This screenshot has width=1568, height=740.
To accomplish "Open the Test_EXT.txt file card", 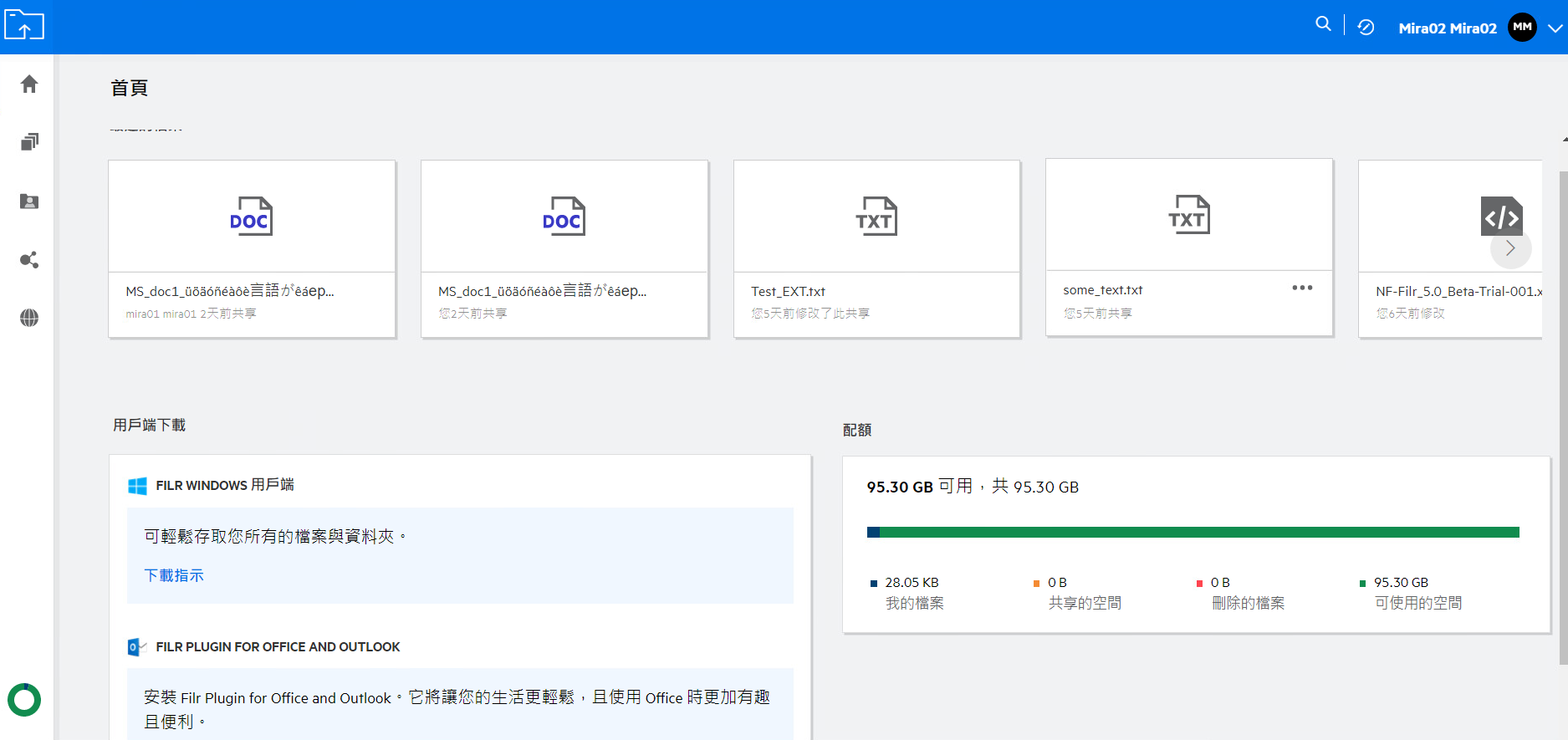I will click(x=876, y=249).
